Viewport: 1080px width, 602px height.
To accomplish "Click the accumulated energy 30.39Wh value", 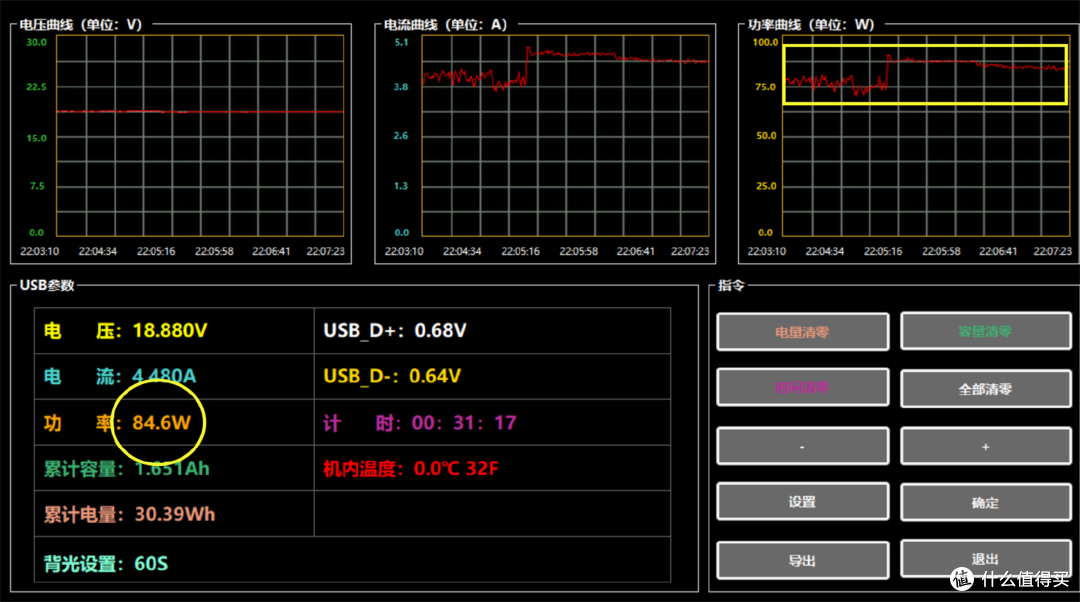I will pyautogui.click(x=174, y=515).
